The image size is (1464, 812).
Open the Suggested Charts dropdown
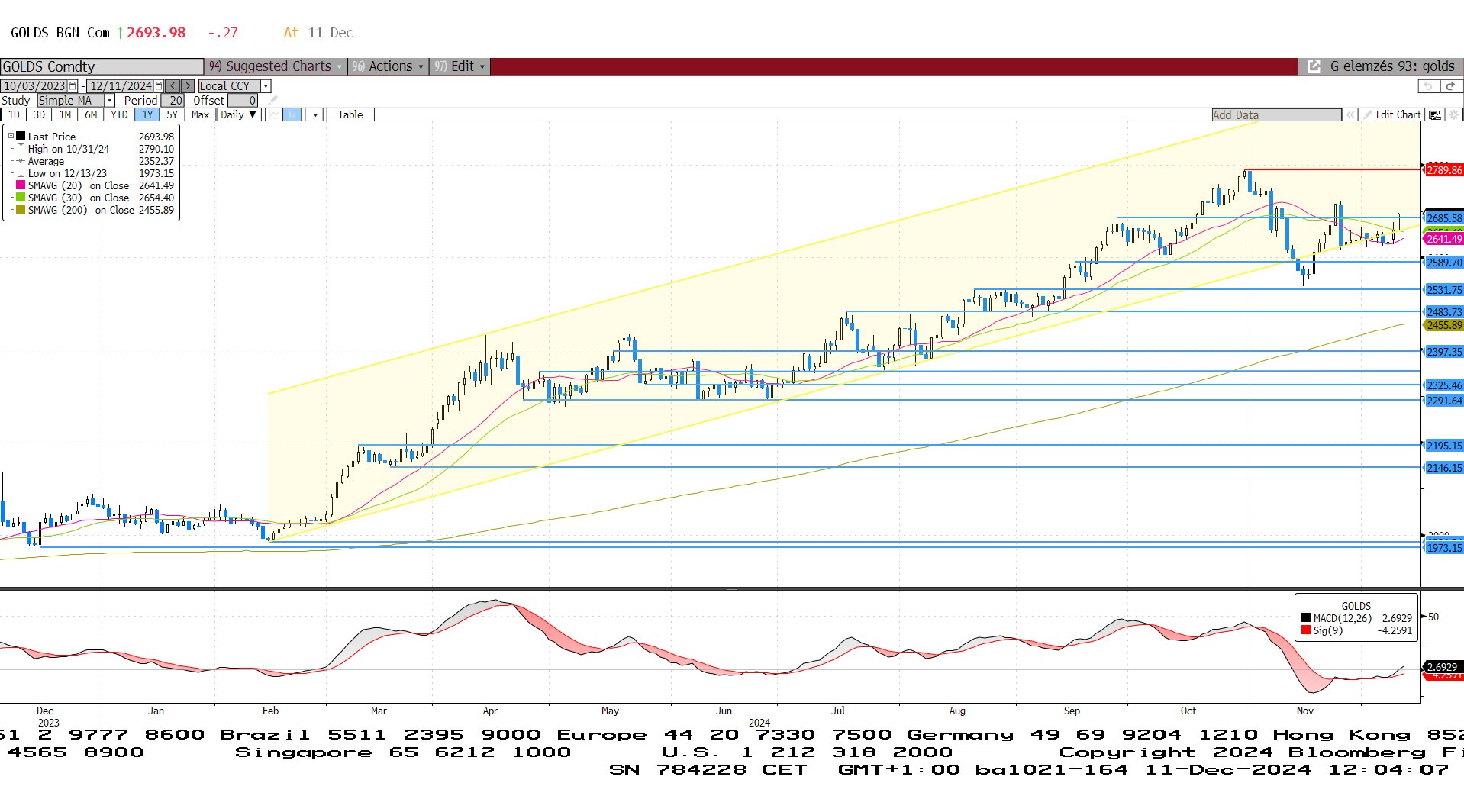pos(276,66)
